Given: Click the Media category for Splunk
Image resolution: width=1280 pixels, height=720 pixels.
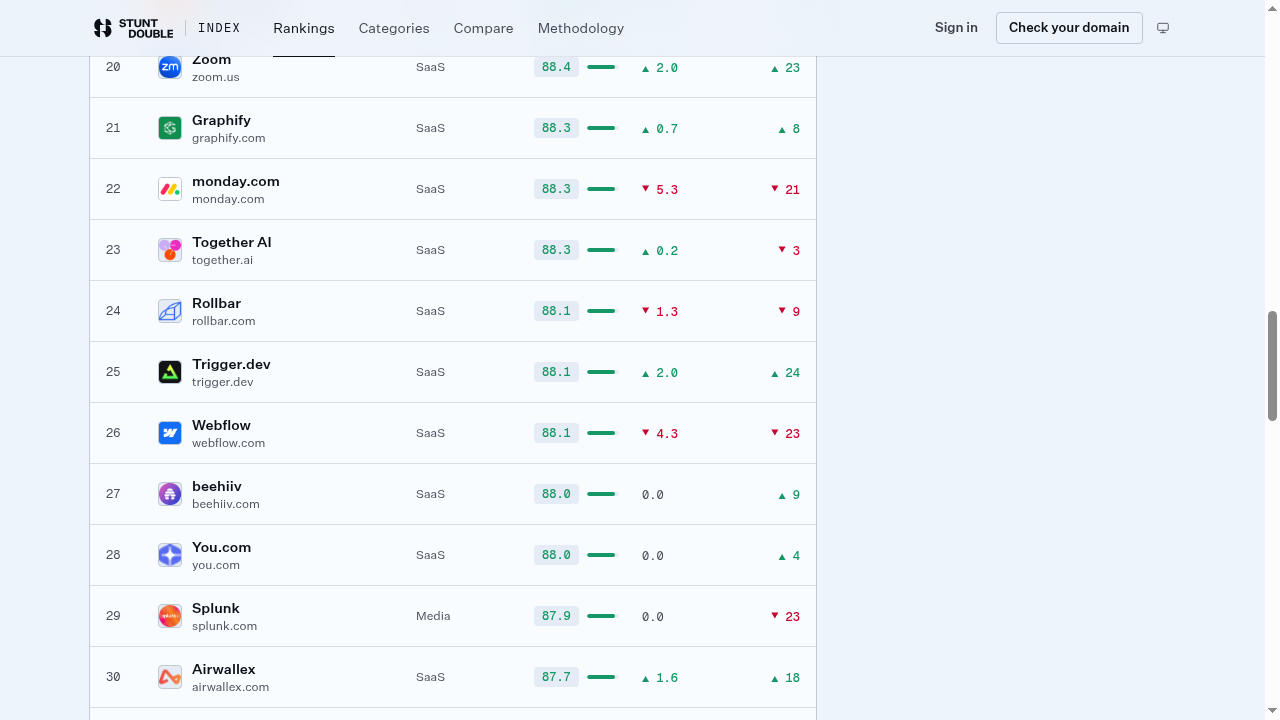Looking at the screenshot, I should click(x=433, y=616).
